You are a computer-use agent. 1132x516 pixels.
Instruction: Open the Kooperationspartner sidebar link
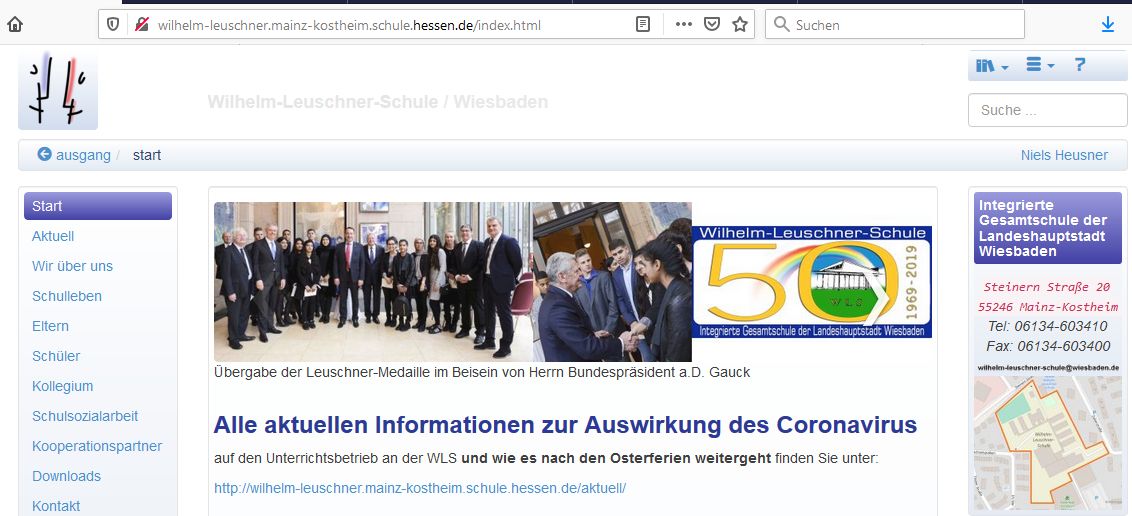tap(97, 446)
